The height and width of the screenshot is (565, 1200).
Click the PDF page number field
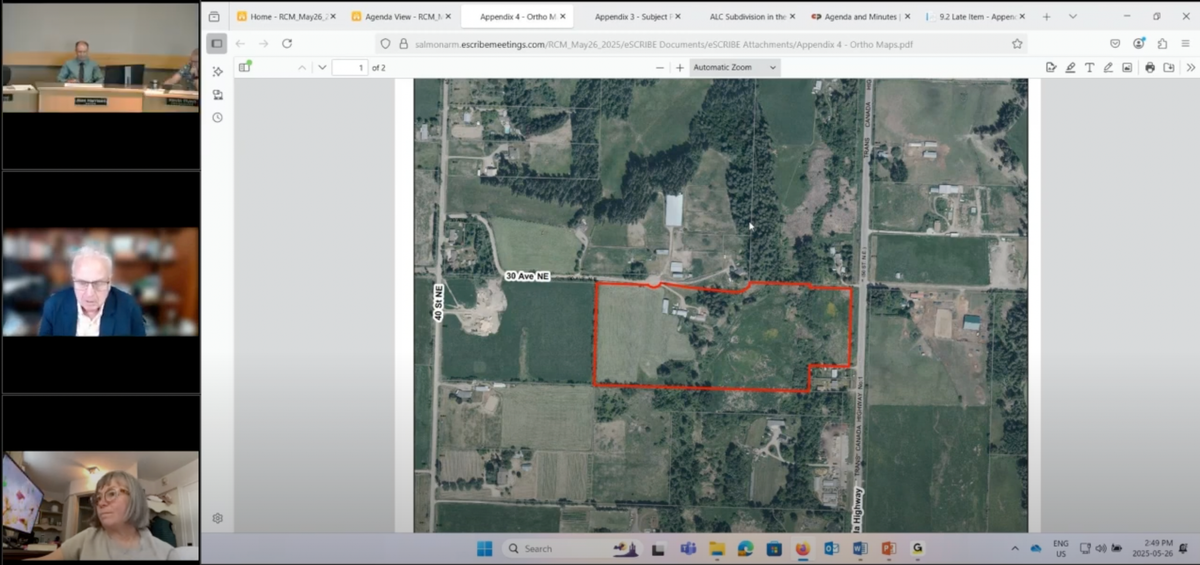coord(350,67)
